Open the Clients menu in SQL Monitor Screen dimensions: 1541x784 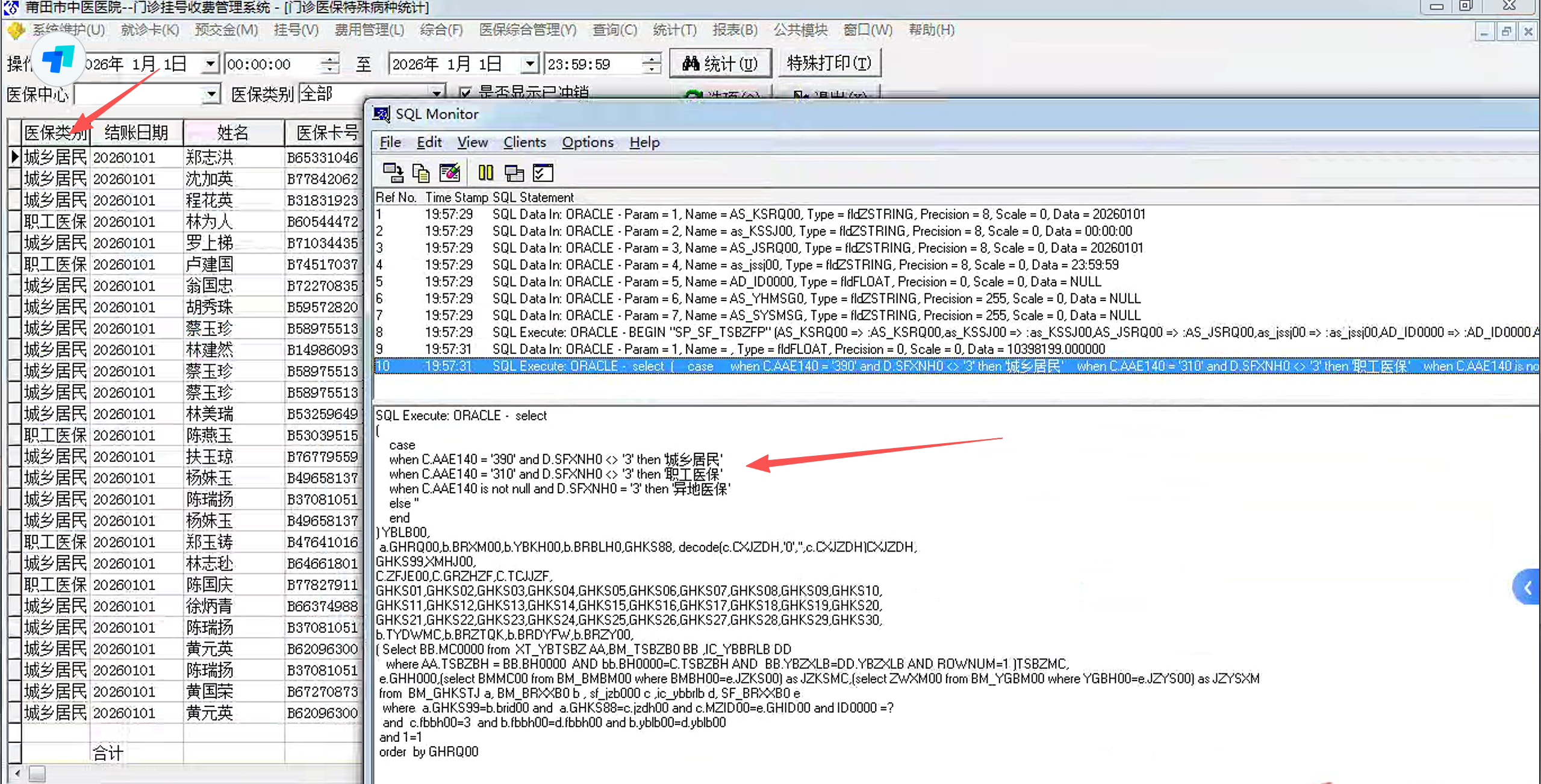(x=524, y=143)
